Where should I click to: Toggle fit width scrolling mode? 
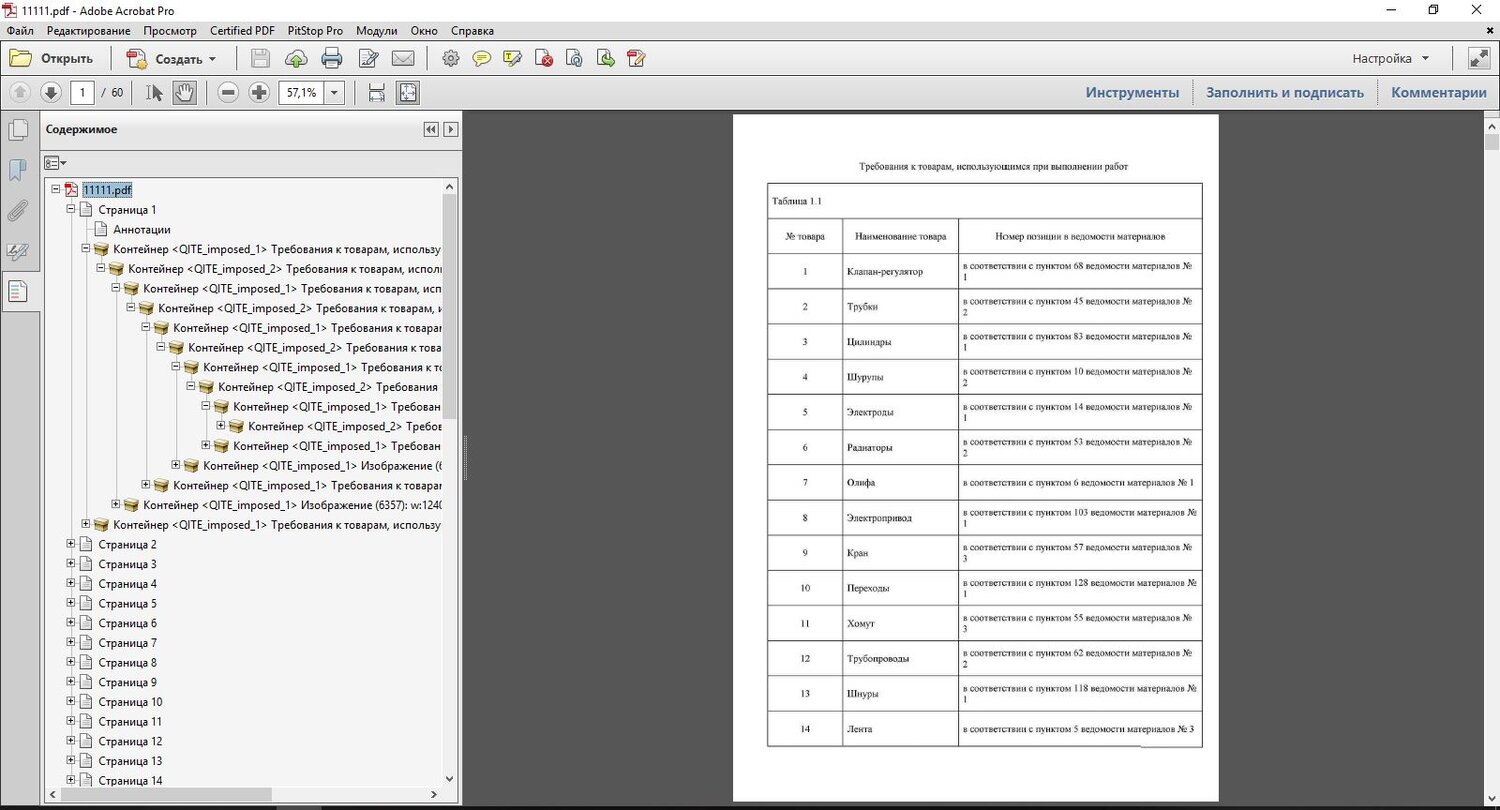[x=377, y=93]
